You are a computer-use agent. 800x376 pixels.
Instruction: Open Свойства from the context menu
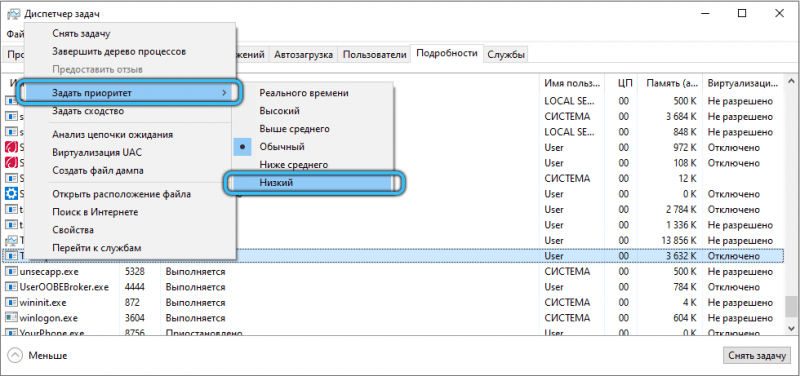tap(72, 230)
